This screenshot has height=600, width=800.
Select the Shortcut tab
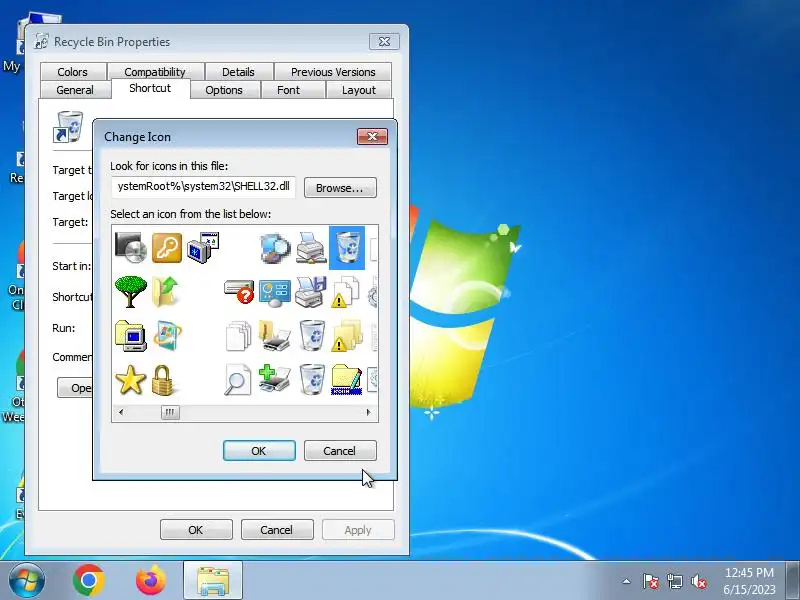pos(150,88)
